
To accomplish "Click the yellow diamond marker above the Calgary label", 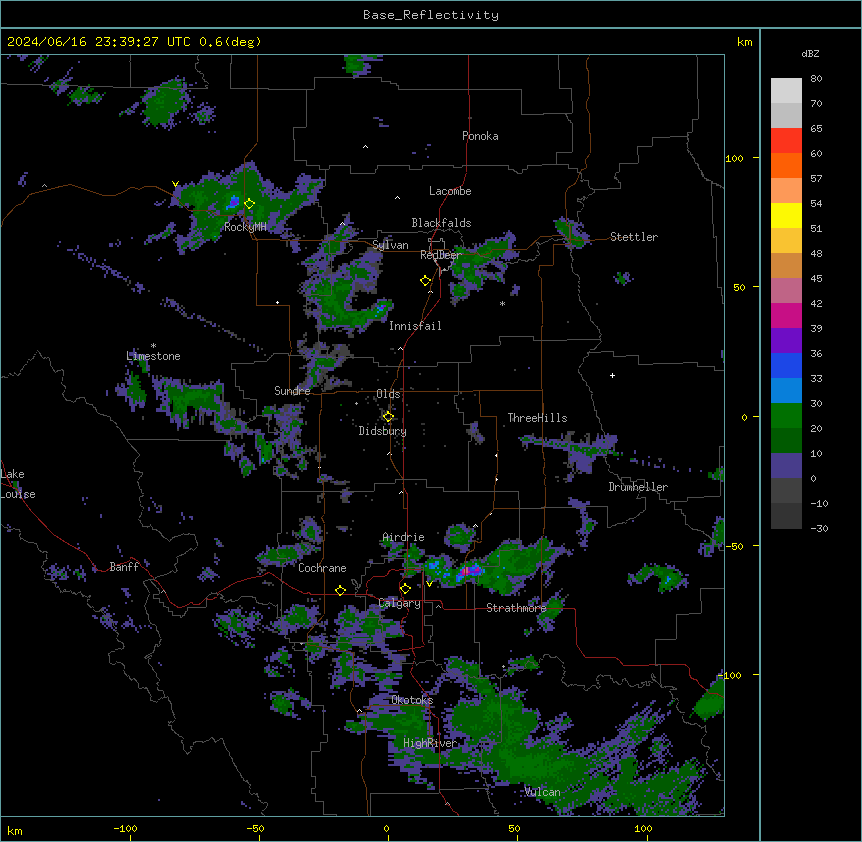I will pos(405,589).
